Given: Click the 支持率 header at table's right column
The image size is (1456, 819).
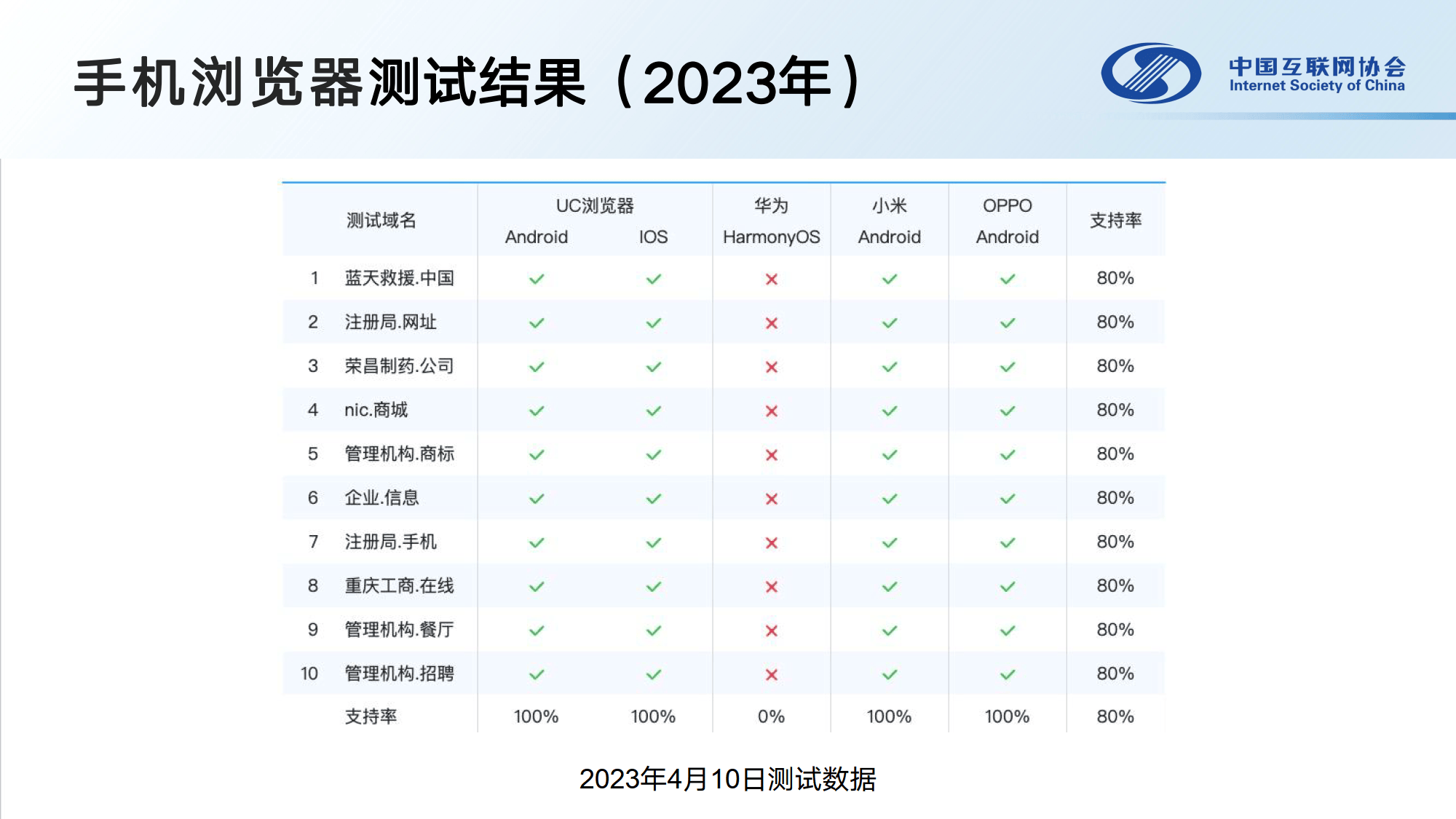Looking at the screenshot, I should (x=1115, y=220).
